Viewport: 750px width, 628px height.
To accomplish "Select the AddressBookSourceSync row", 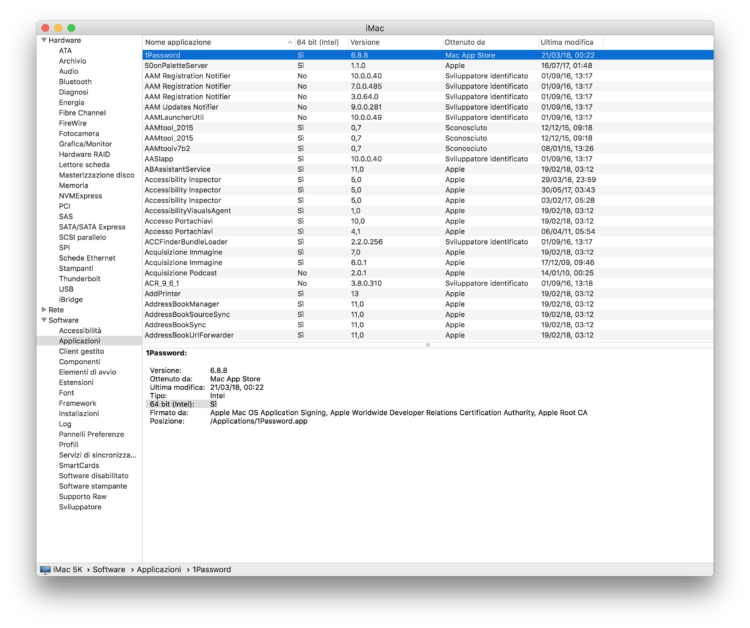I will (428, 314).
